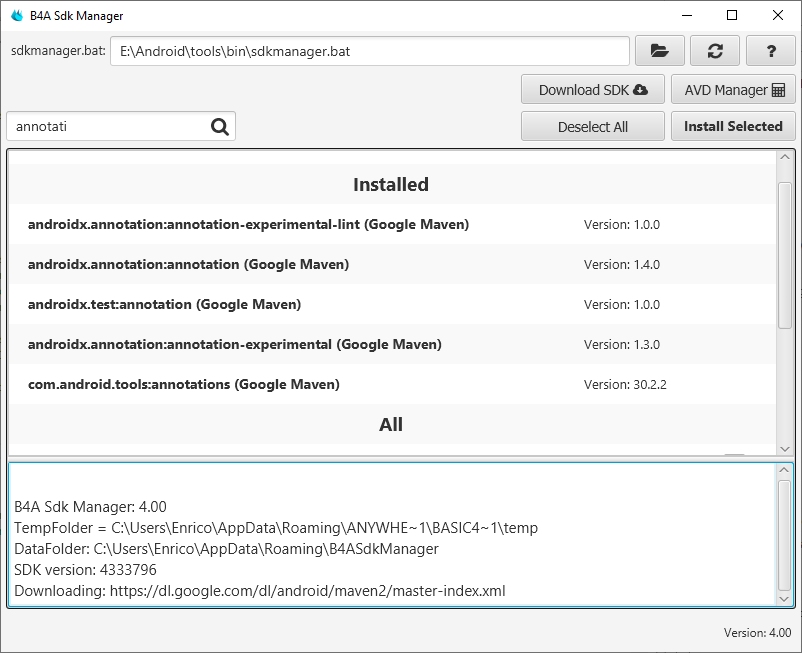
Task: Click log panel scrollbar up arrow
Action: [x=784, y=469]
